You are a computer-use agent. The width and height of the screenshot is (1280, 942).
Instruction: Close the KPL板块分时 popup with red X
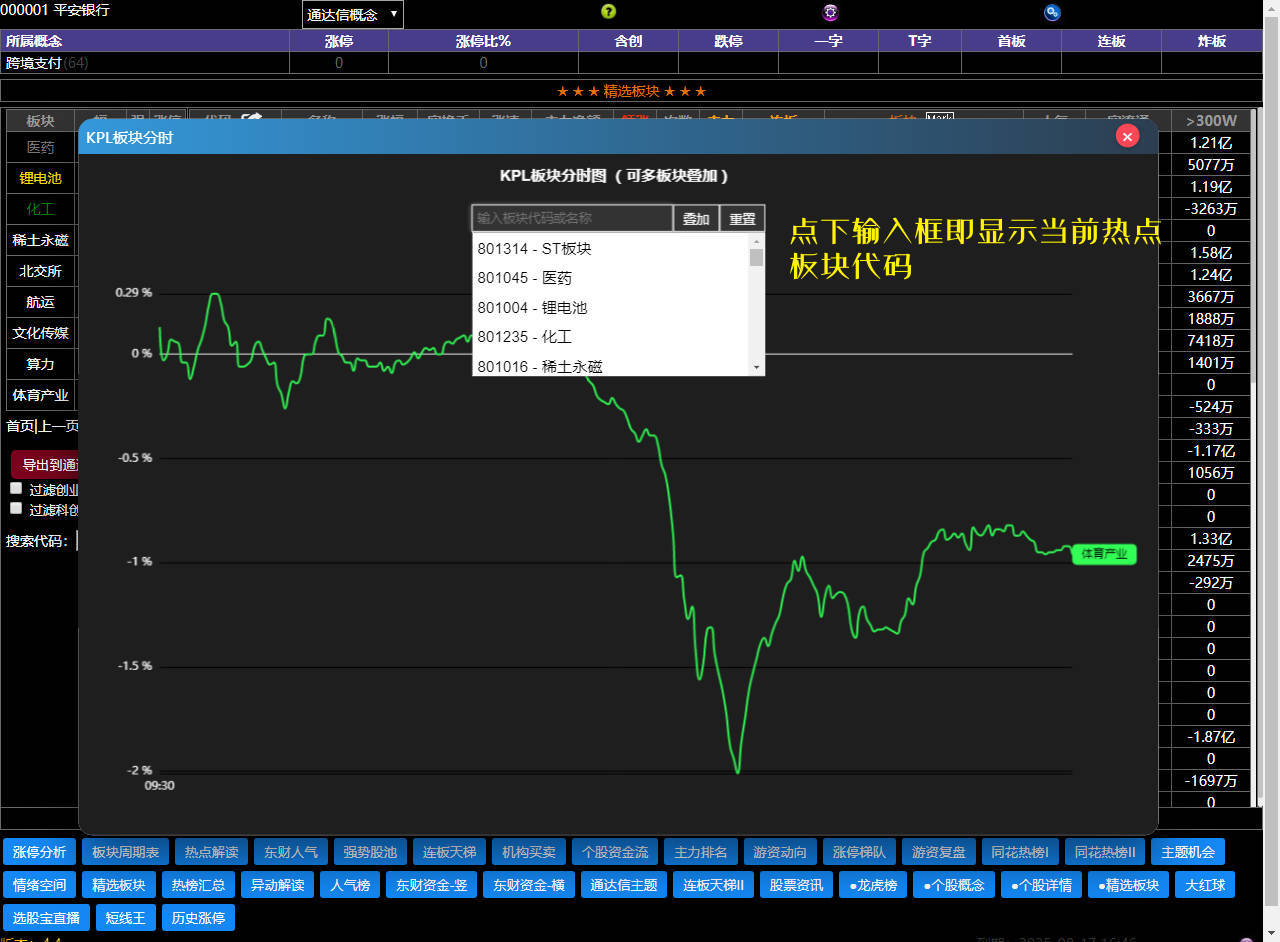tap(1127, 137)
